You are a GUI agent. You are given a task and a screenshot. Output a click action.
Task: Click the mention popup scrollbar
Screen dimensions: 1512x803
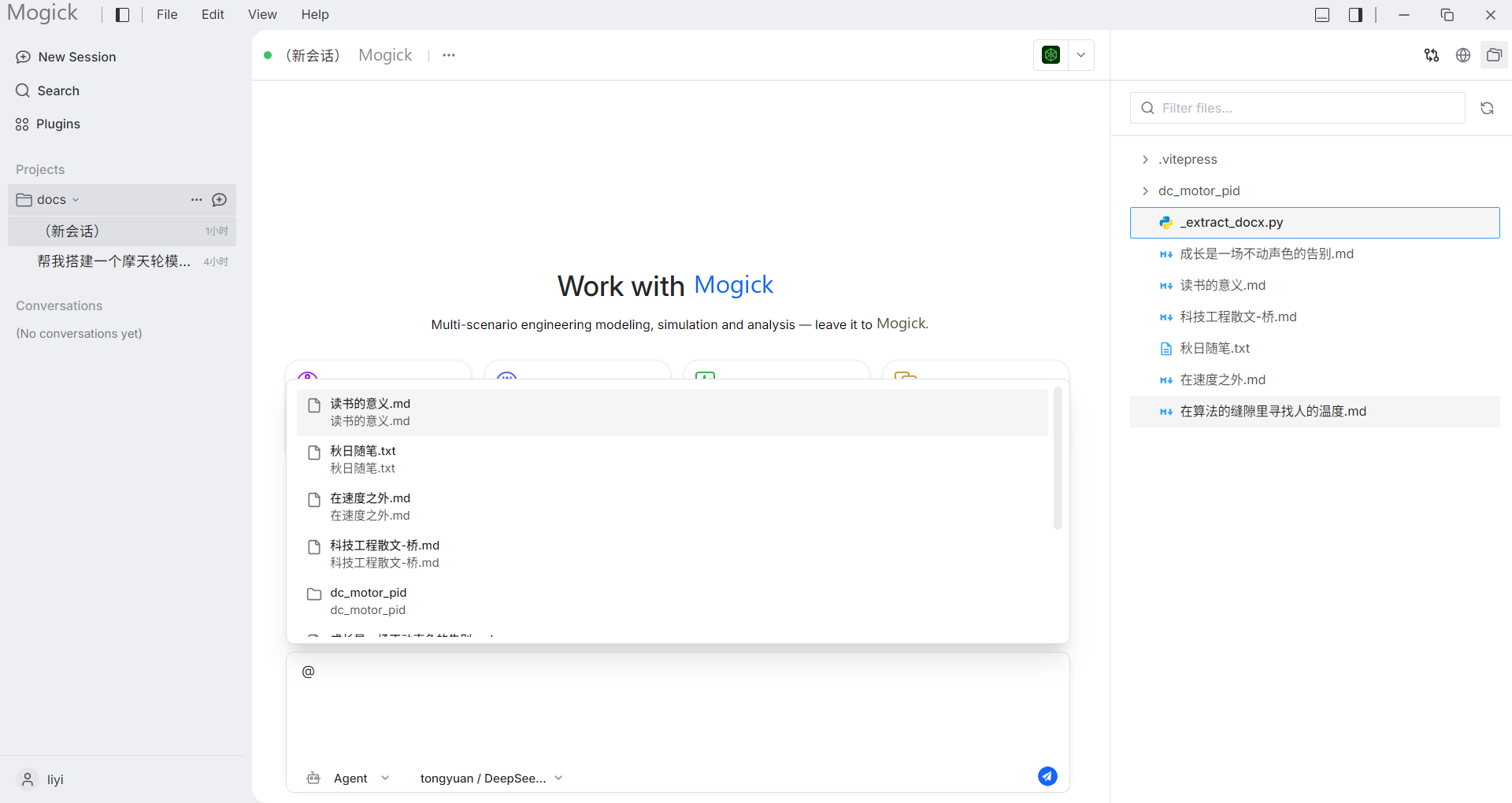tap(1058, 458)
